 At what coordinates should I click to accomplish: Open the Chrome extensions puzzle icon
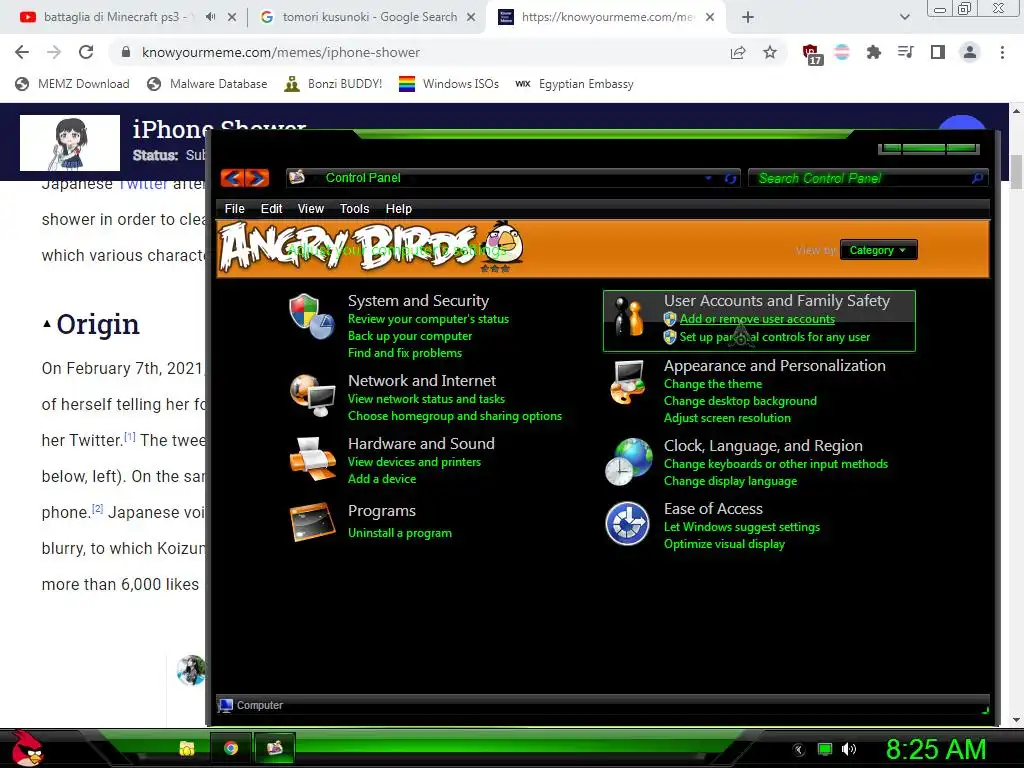point(873,52)
